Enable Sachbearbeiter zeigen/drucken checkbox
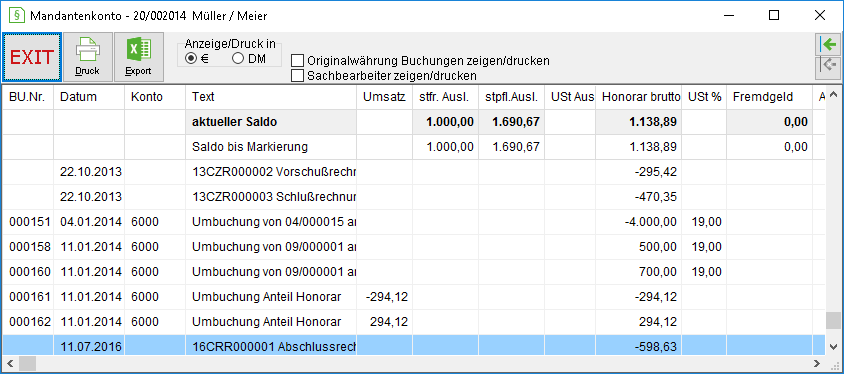The height and width of the screenshot is (374, 844). click(x=297, y=75)
